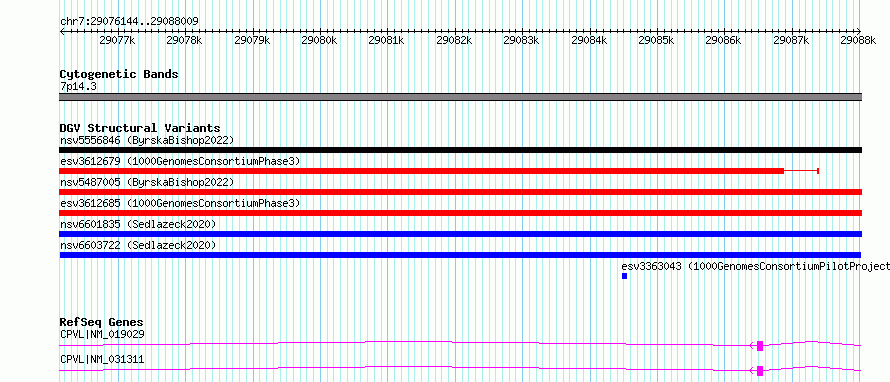This screenshot has width=890, height=382.
Task: Click the 29079k ruler tick label
Action: (x=252, y=40)
